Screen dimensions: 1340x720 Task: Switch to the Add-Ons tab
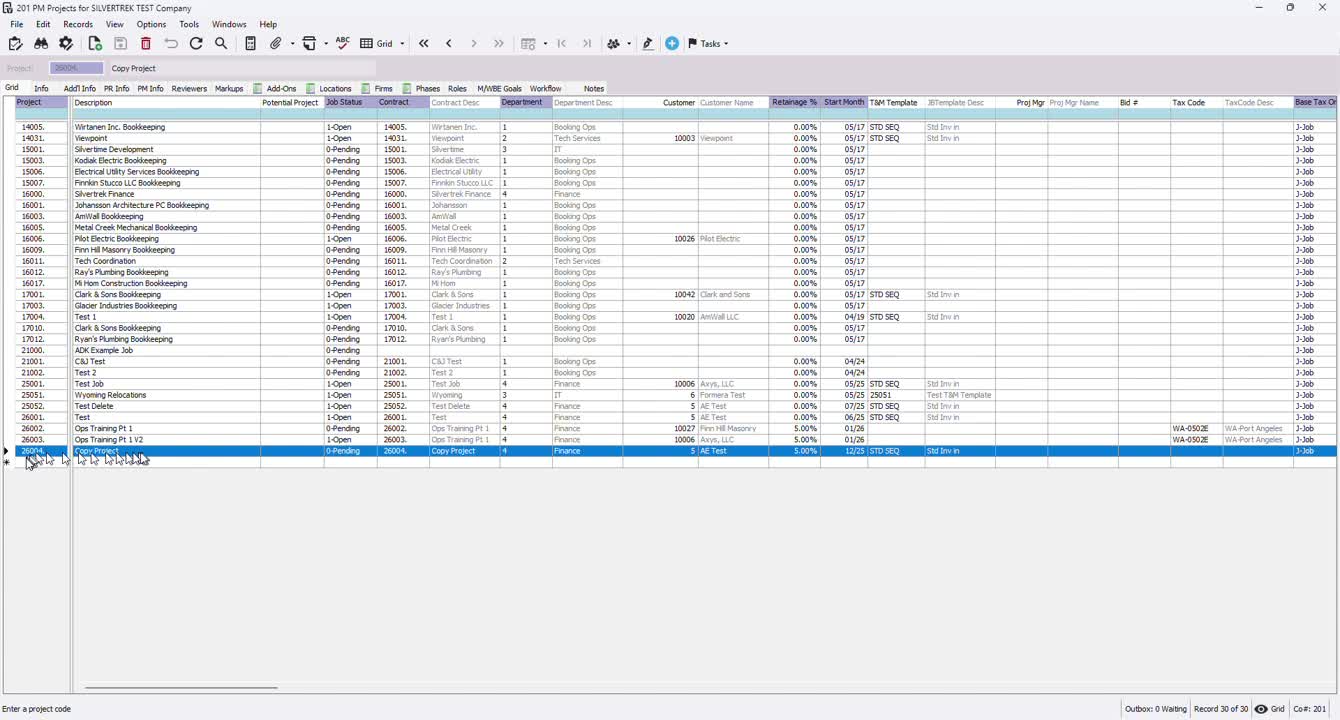[x=276, y=89]
